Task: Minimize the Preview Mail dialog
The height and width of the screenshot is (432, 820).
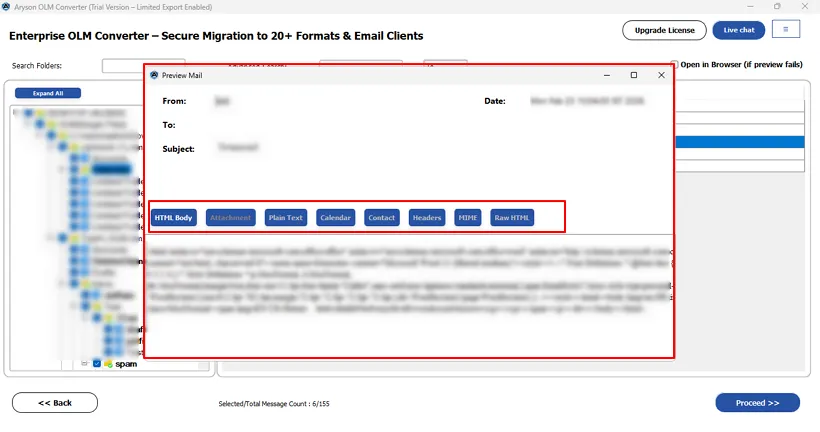Action: click(605, 75)
